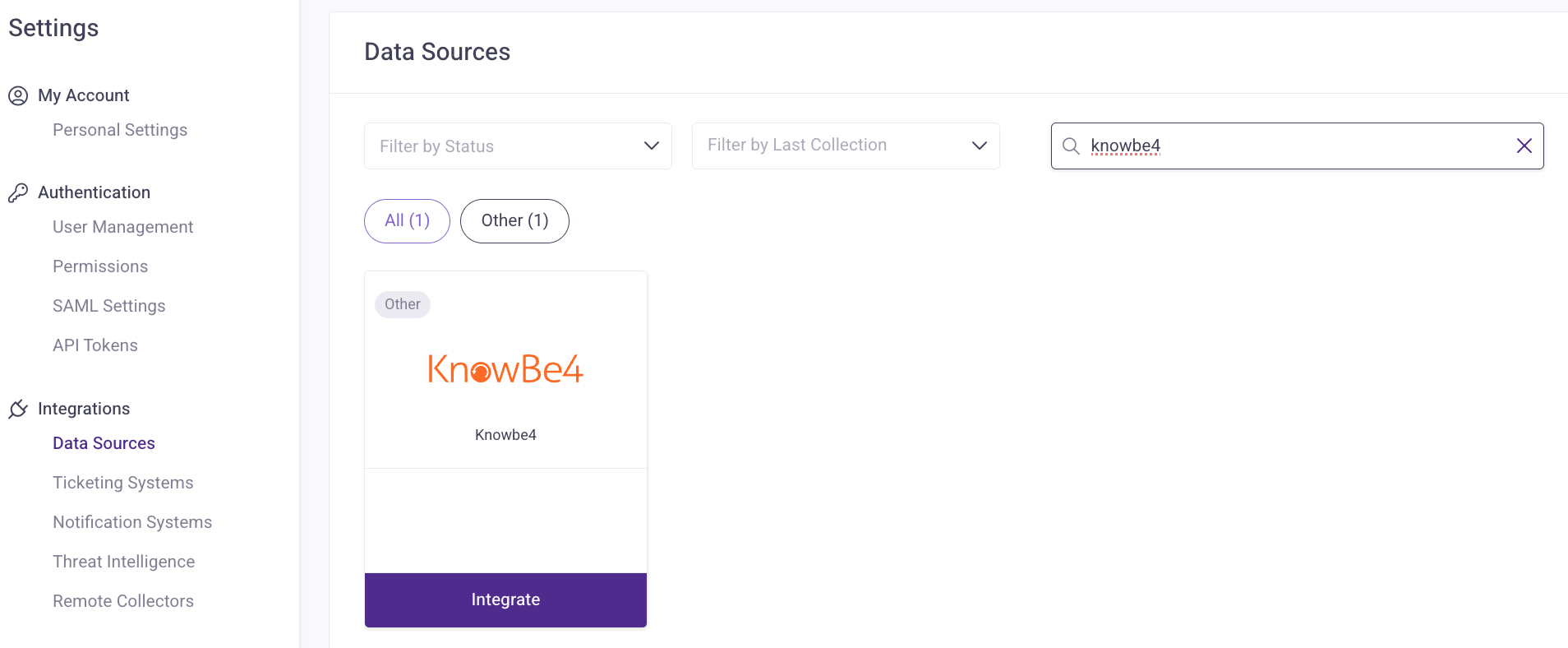Click the Authentication key icon

click(18, 192)
